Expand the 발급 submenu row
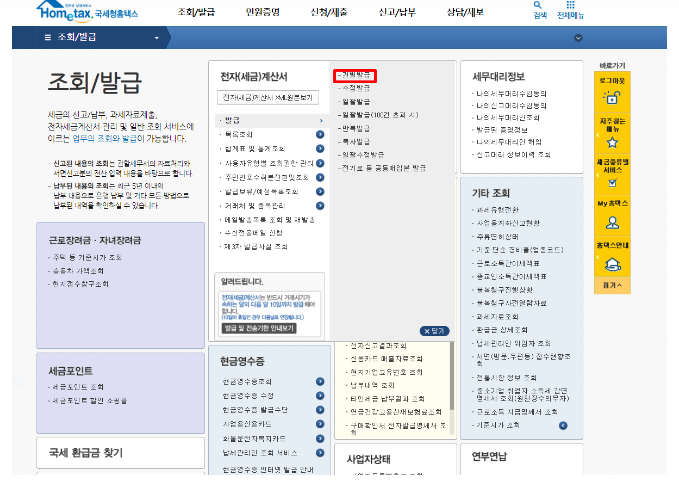The height and width of the screenshot is (483, 679). point(272,120)
